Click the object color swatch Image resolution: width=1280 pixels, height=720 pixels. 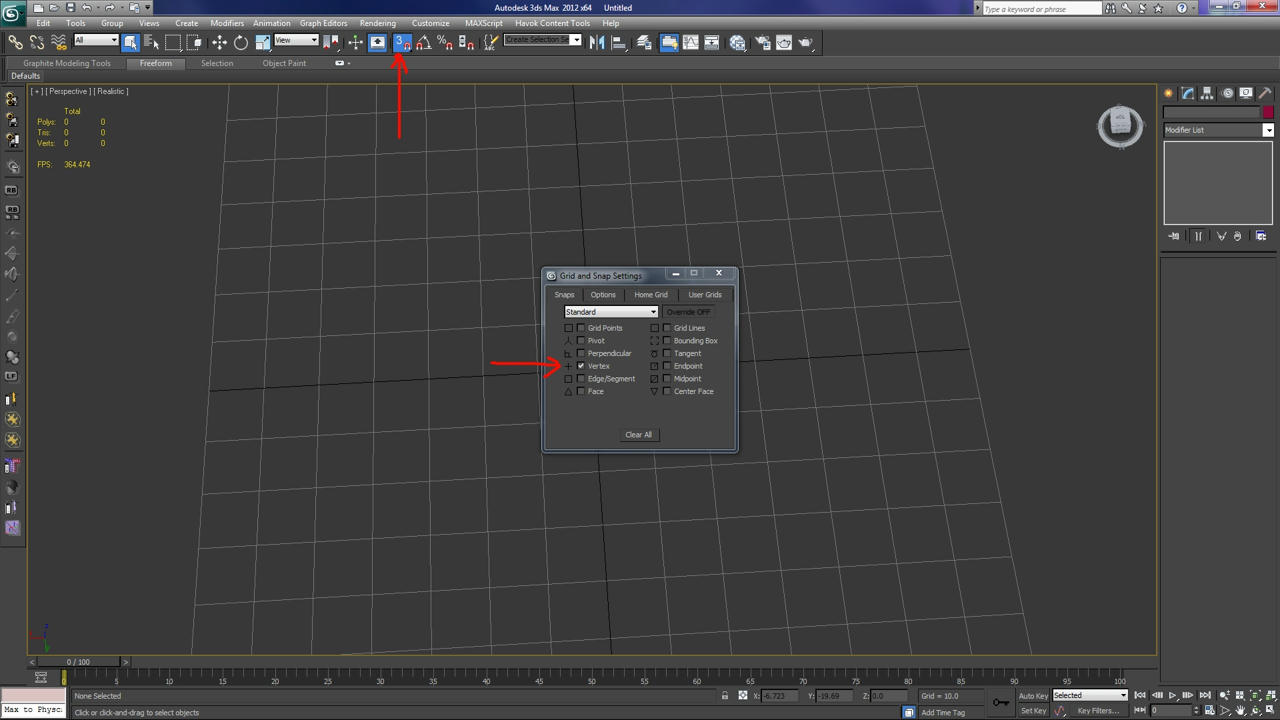(x=1269, y=112)
